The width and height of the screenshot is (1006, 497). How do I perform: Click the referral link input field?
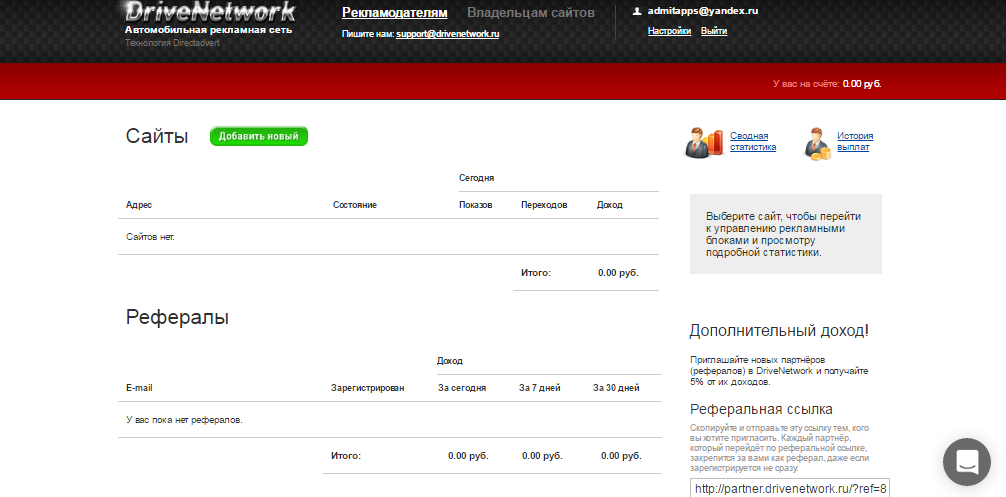[790, 488]
